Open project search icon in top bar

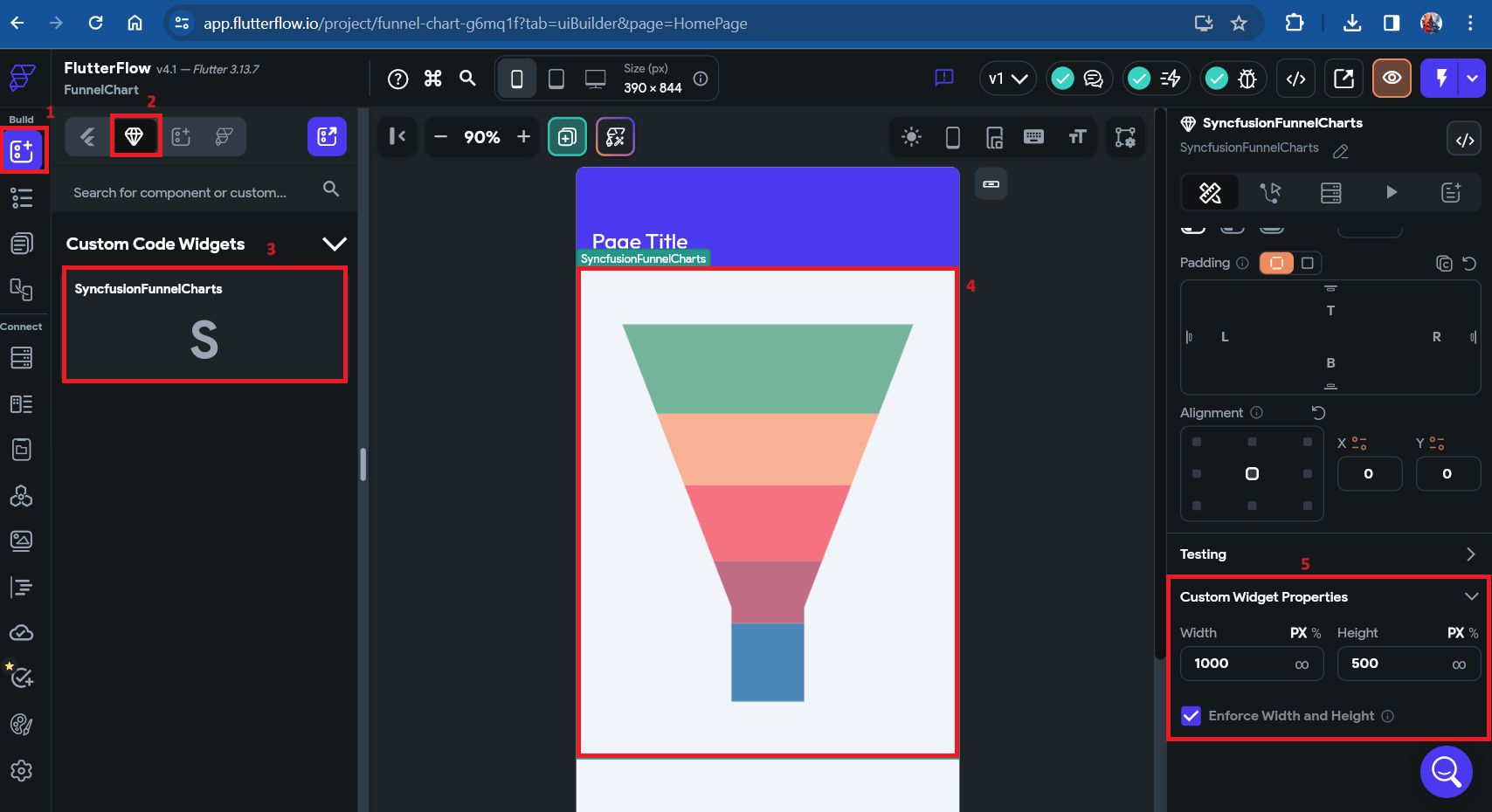(468, 79)
